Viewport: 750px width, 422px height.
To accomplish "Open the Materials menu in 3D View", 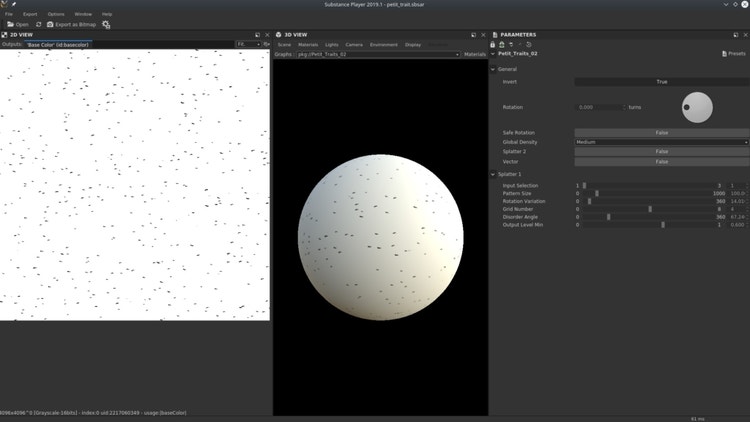I will coord(308,45).
